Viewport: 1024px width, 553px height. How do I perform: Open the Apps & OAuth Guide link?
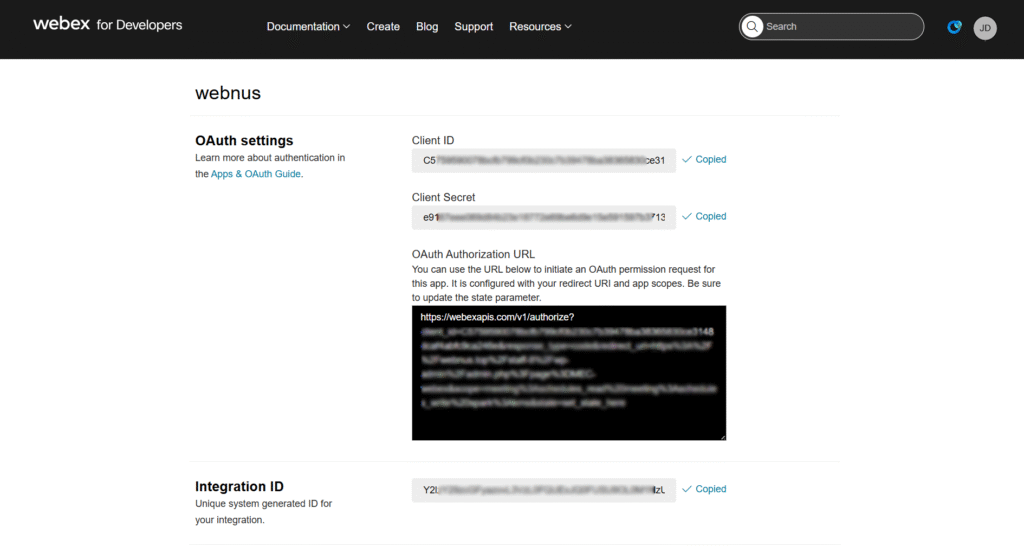click(x=255, y=174)
